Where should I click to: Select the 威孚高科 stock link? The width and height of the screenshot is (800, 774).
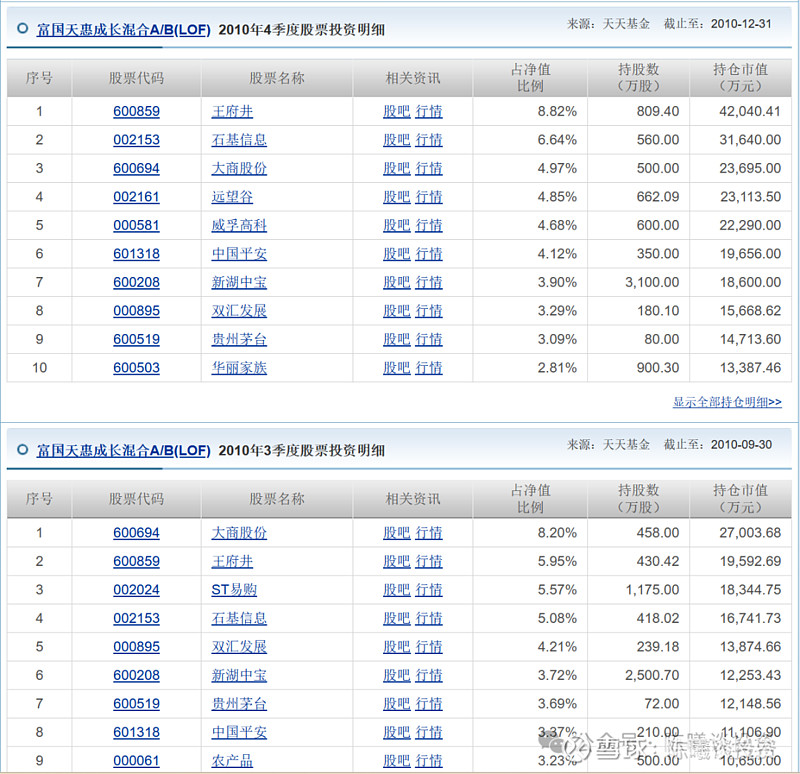coord(239,226)
